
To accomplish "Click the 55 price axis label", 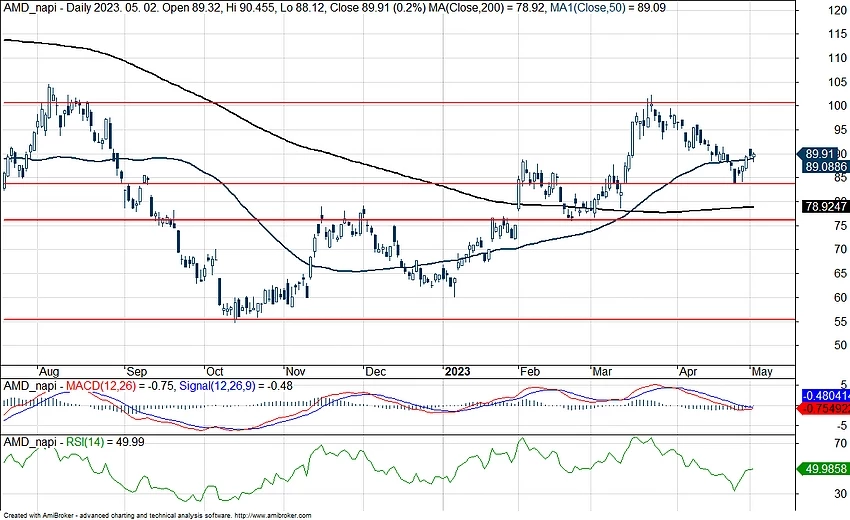I will pyautogui.click(x=841, y=322).
